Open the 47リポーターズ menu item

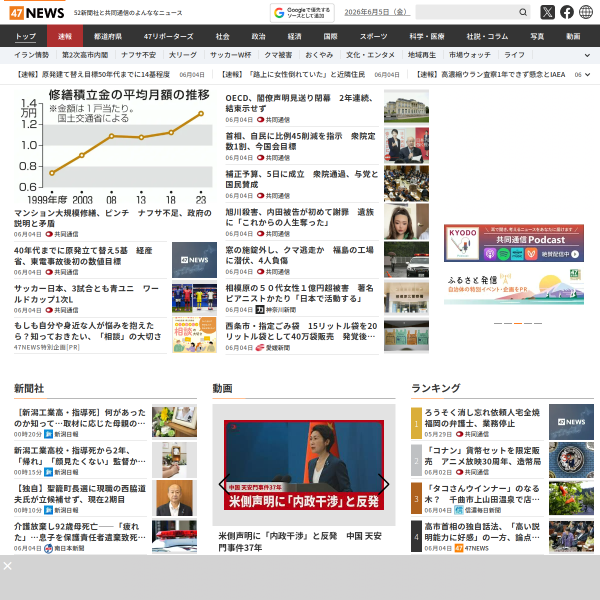point(168,36)
